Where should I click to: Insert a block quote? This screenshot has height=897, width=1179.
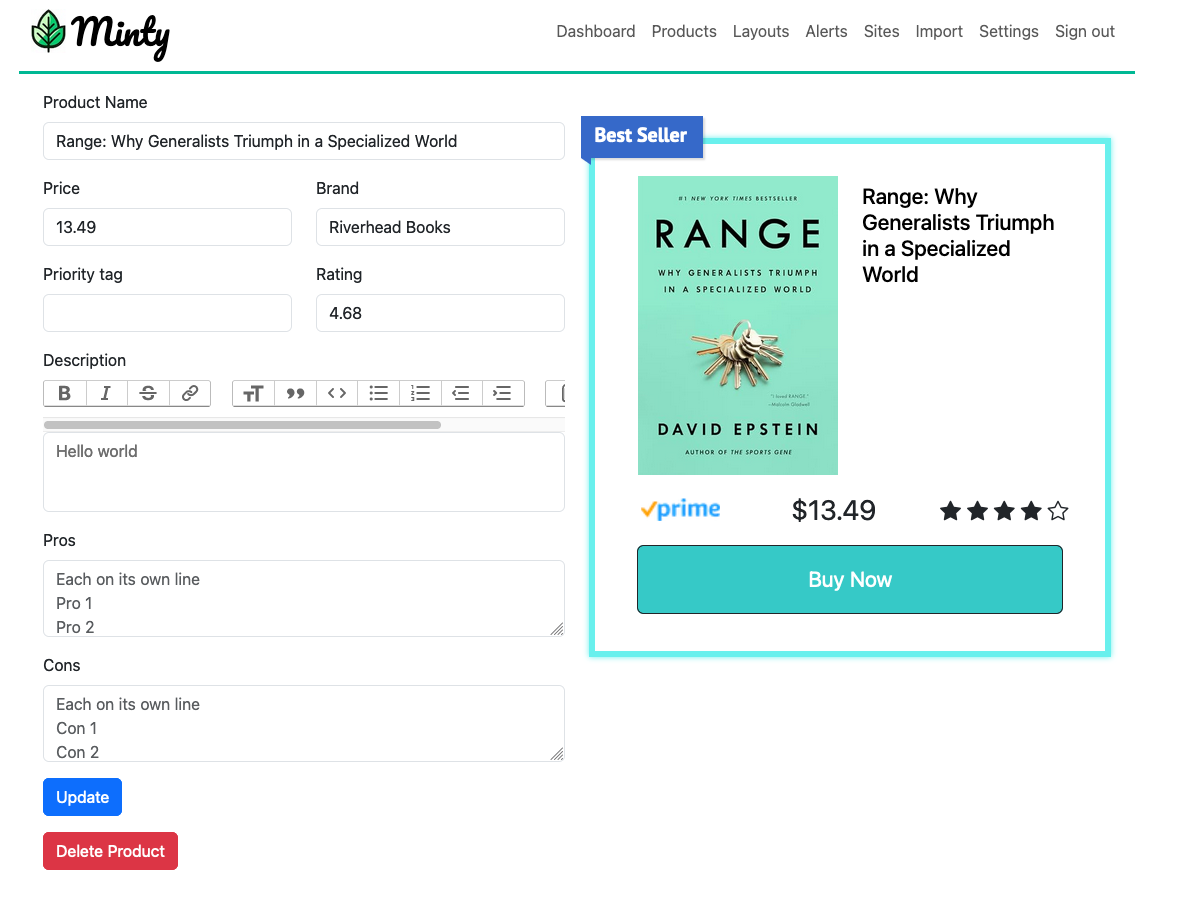coord(296,393)
